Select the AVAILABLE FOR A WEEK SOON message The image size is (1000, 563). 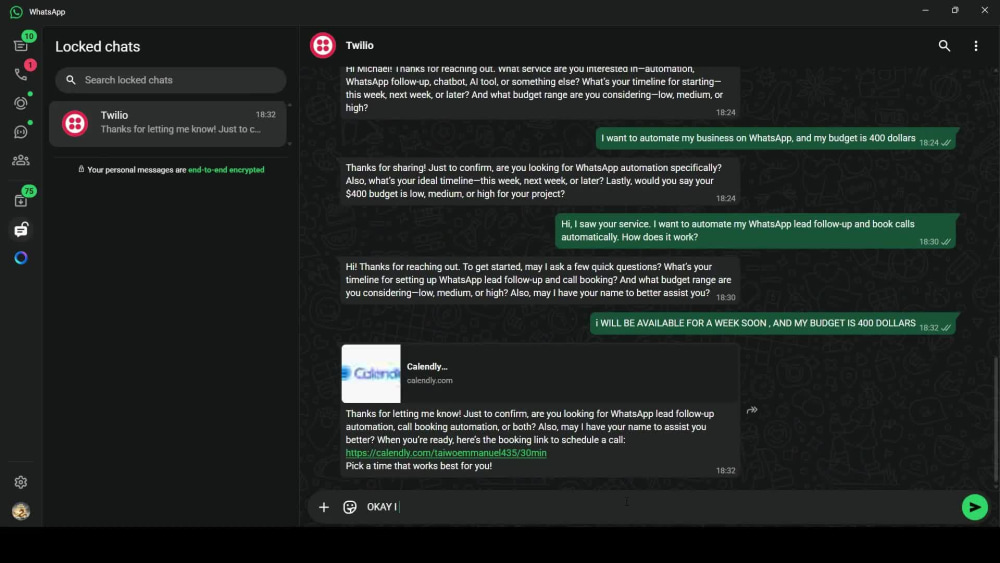(x=773, y=323)
